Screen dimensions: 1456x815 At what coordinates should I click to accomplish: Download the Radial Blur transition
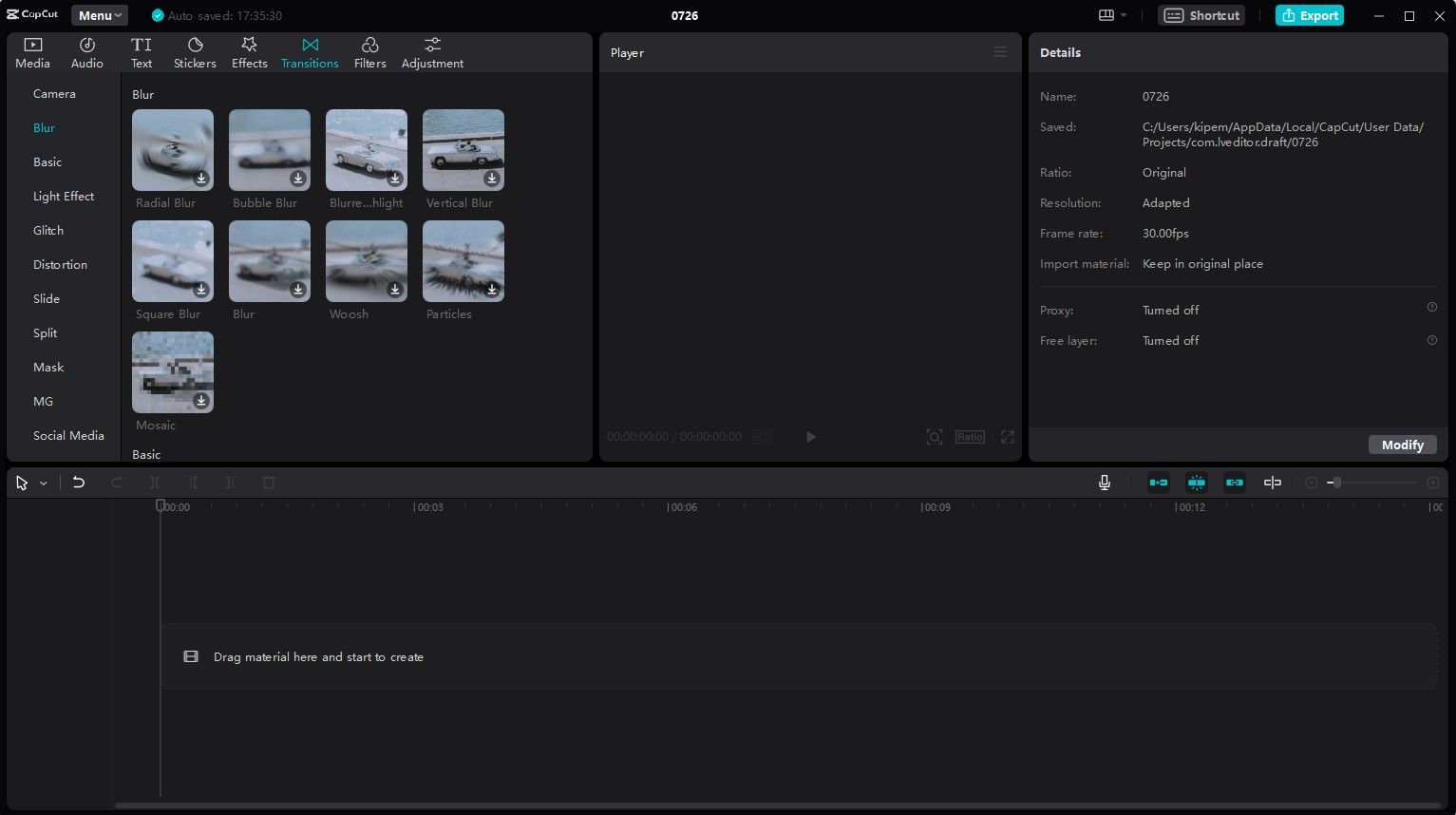(201, 179)
